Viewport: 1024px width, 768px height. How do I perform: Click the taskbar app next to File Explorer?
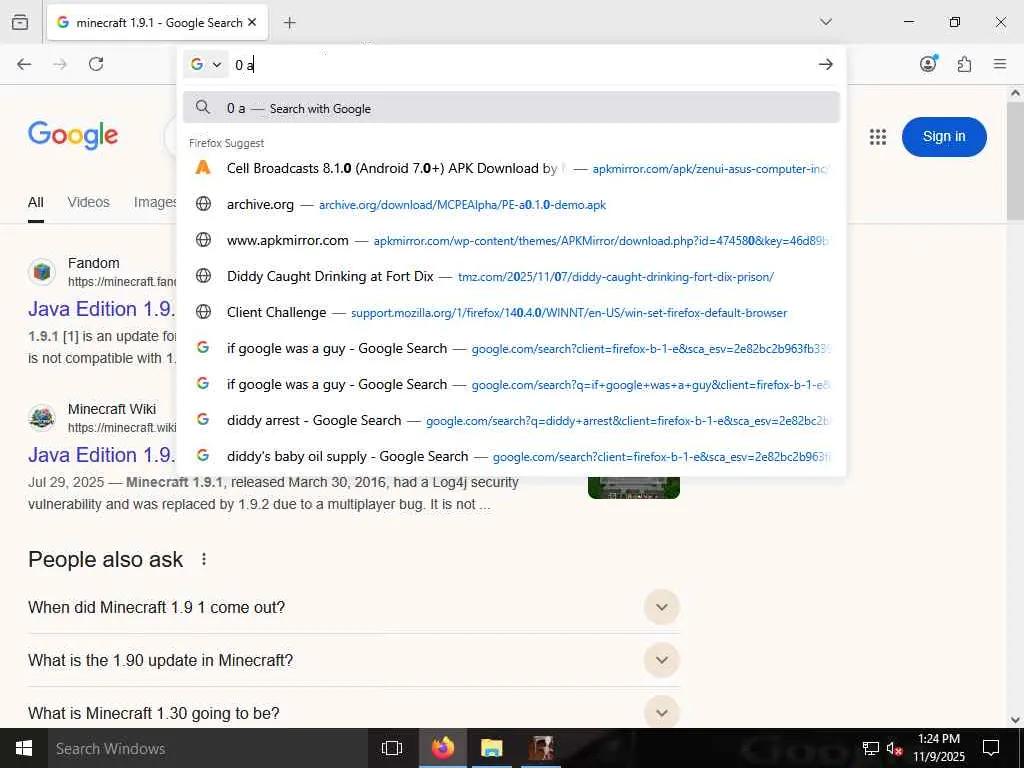point(540,748)
